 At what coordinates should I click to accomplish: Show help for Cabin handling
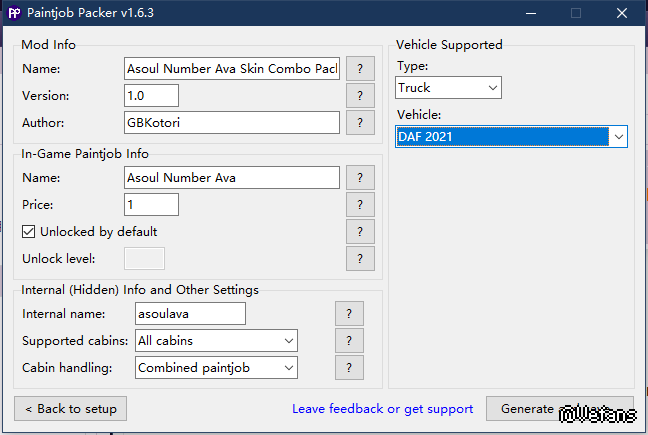point(349,368)
